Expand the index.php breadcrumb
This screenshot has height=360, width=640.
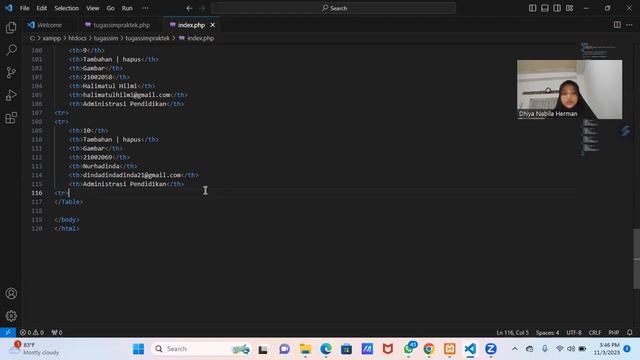click(196, 38)
